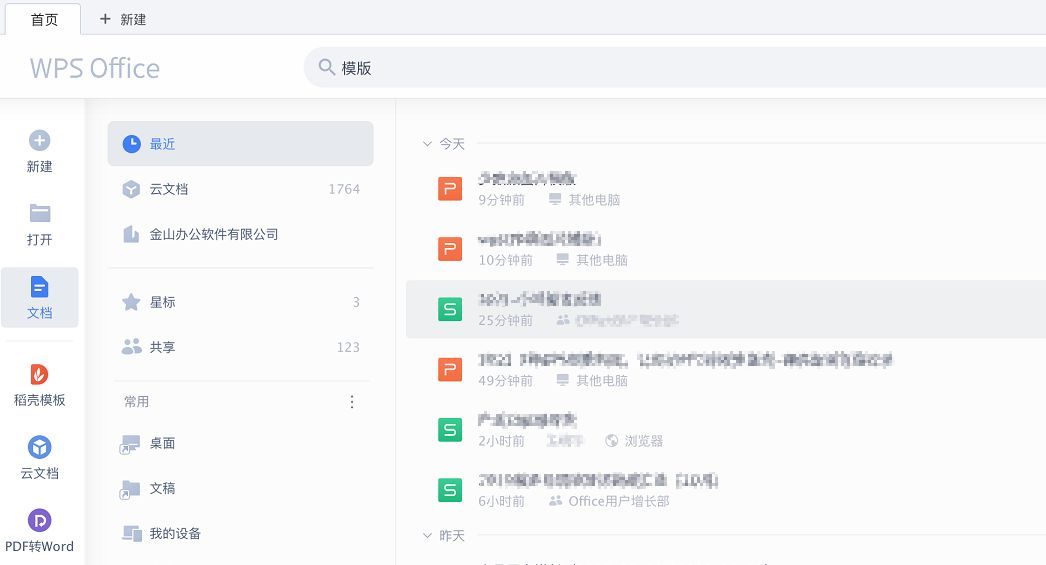Click the 123 count next to 共享
Screen dimensions: 1046x565
click(x=348, y=347)
